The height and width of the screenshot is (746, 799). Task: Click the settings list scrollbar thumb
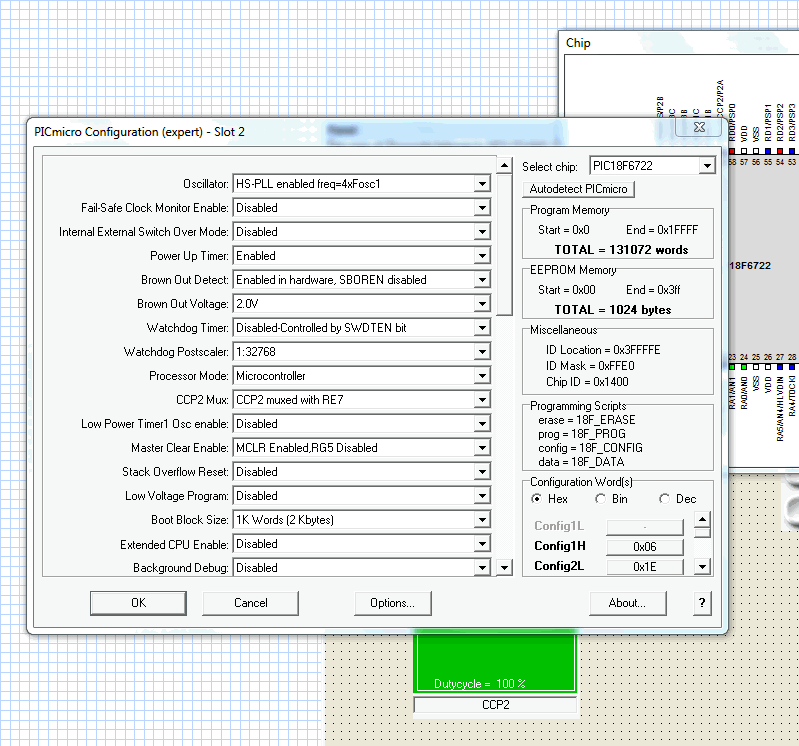point(504,245)
